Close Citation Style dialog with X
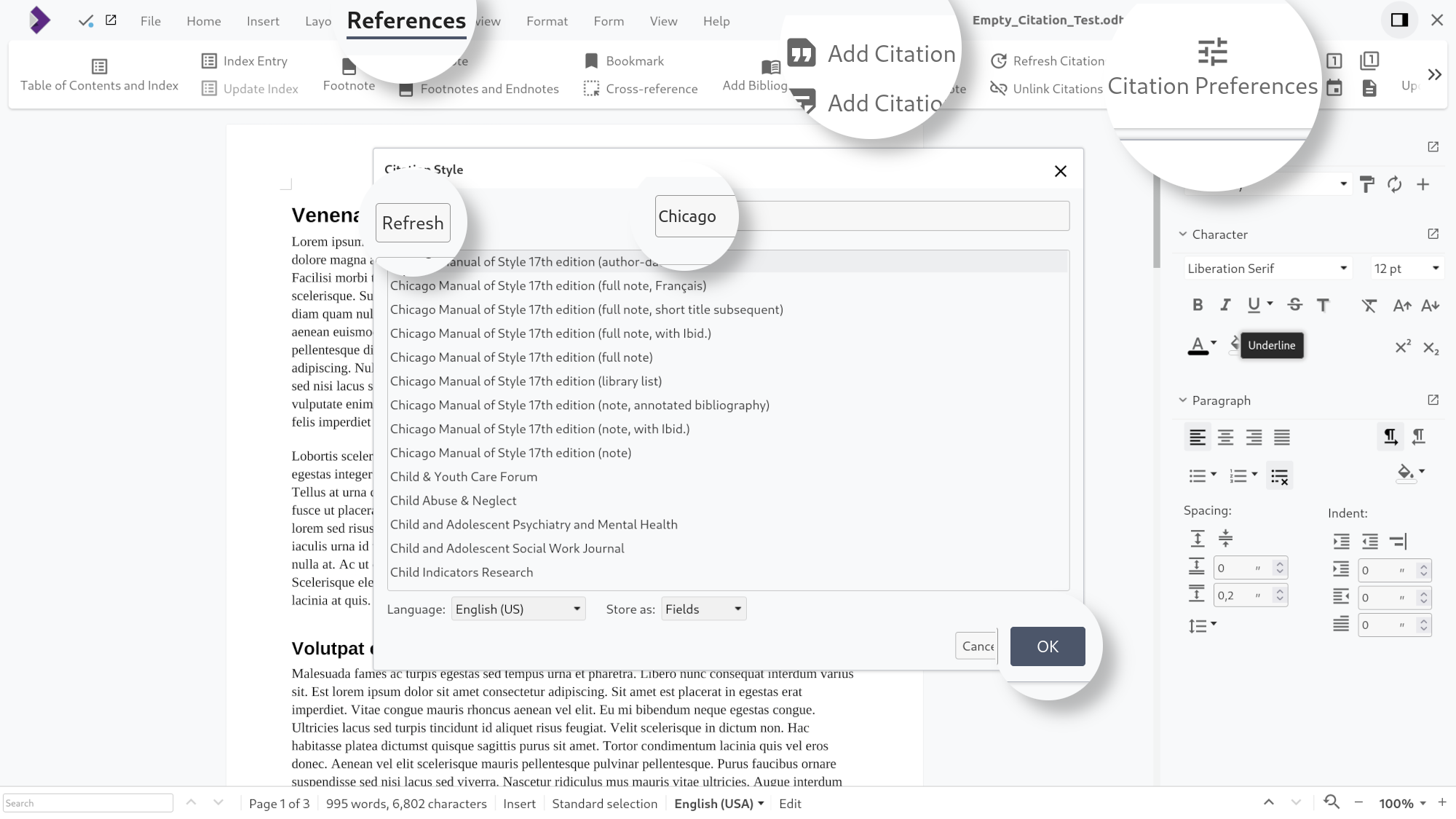This screenshot has width=1456, height=819. [1061, 171]
